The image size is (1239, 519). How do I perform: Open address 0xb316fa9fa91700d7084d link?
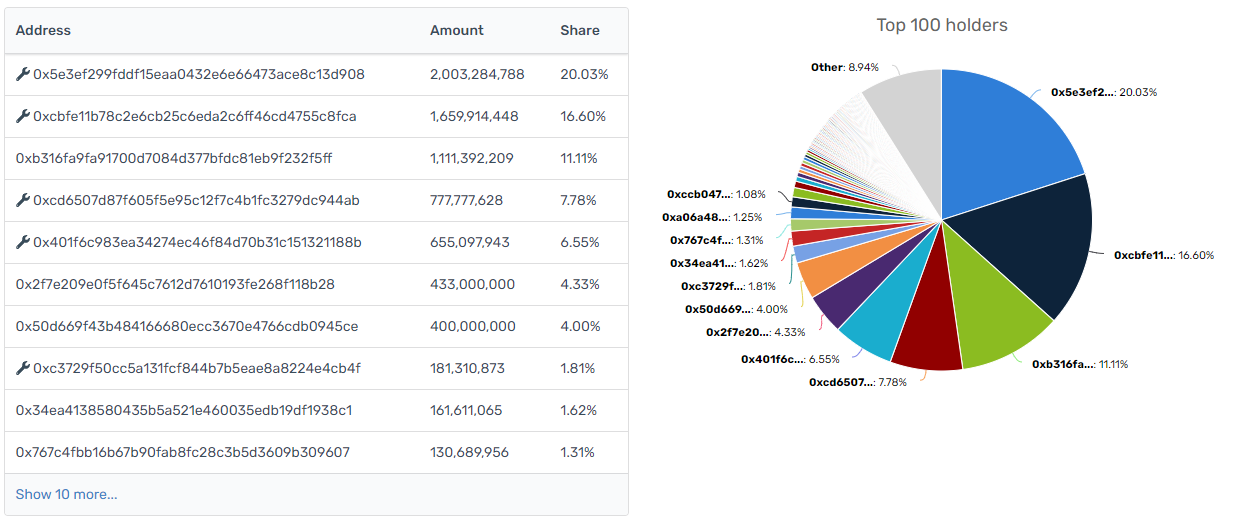tap(174, 159)
